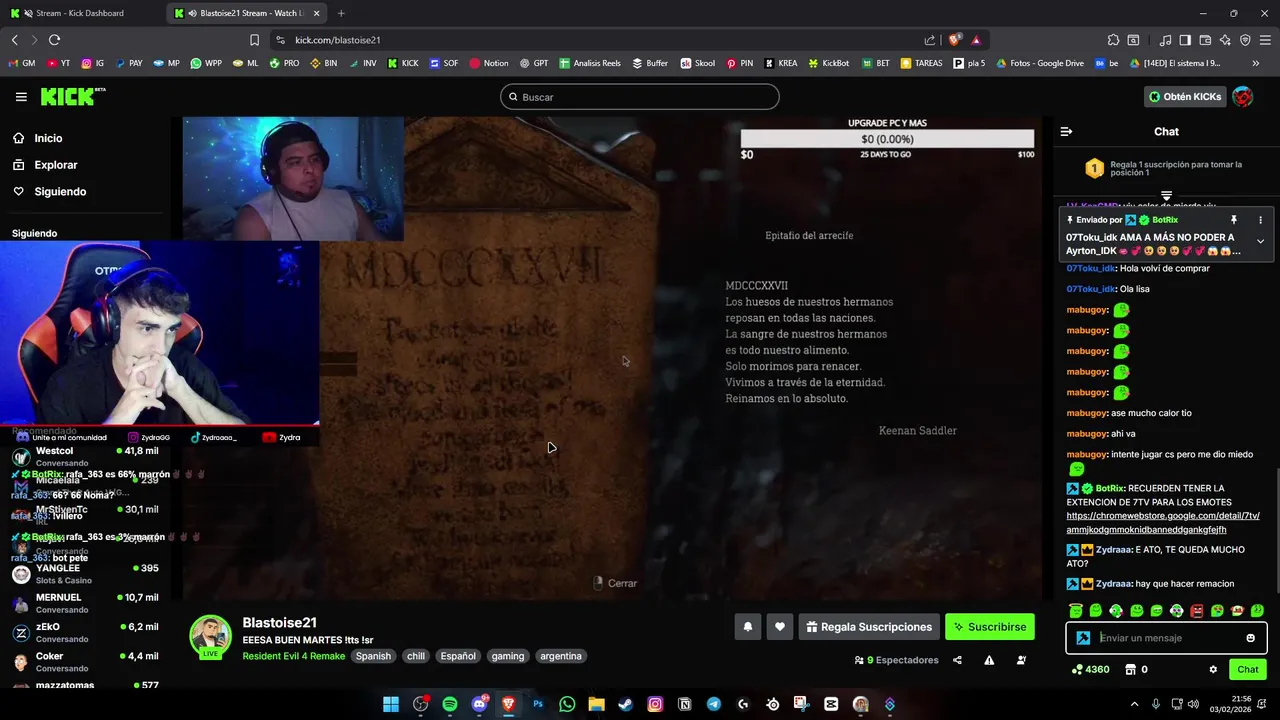Image resolution: width=1280 pixels, height=720 pixels.
Task: Report stream with warning triangle icon
Action: (989, 660)
